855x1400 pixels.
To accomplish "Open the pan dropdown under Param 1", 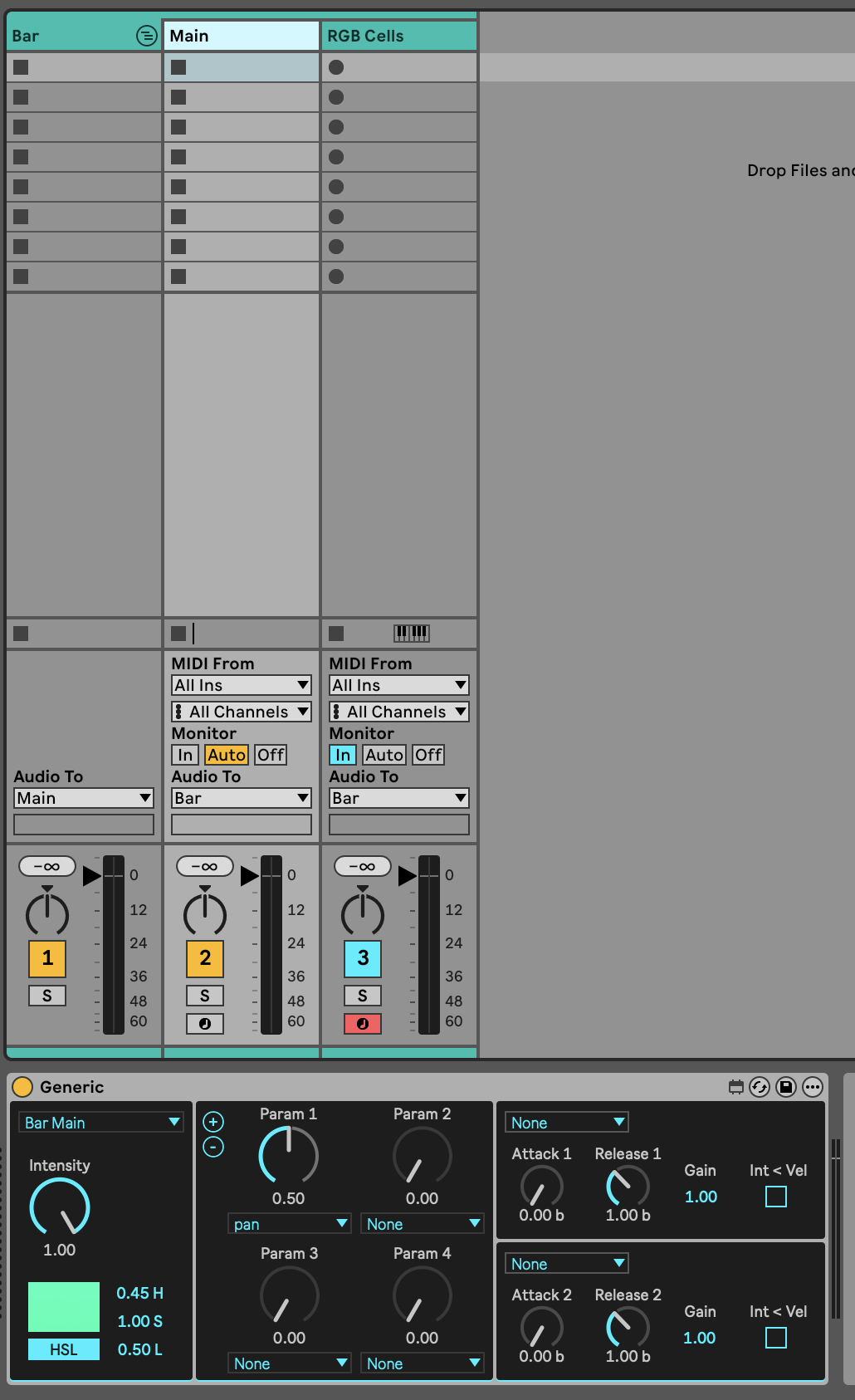I will pos(290,1224).
